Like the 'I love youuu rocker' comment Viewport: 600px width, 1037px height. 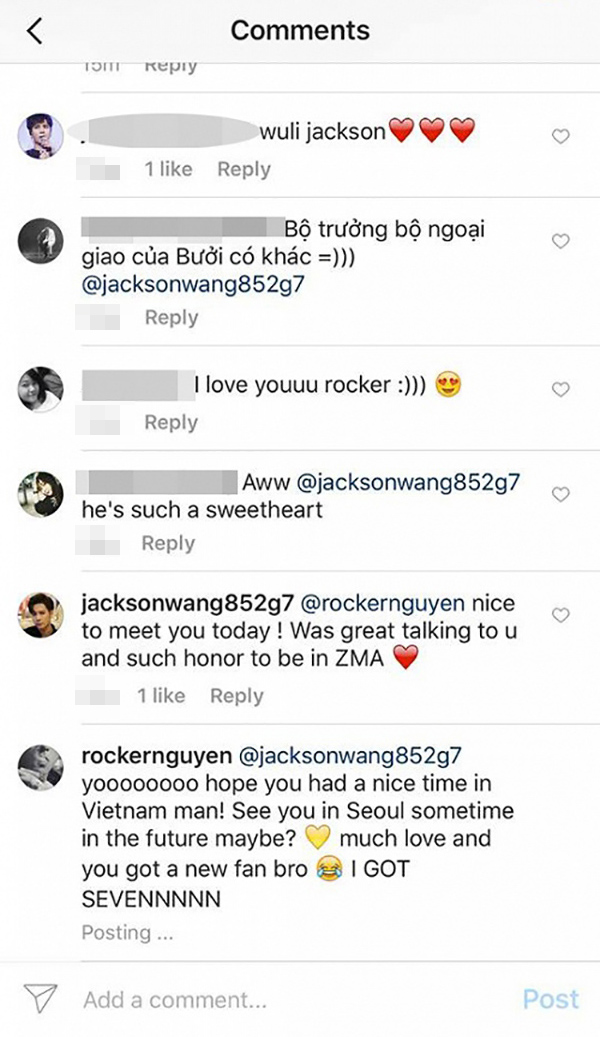click(561, 389)
